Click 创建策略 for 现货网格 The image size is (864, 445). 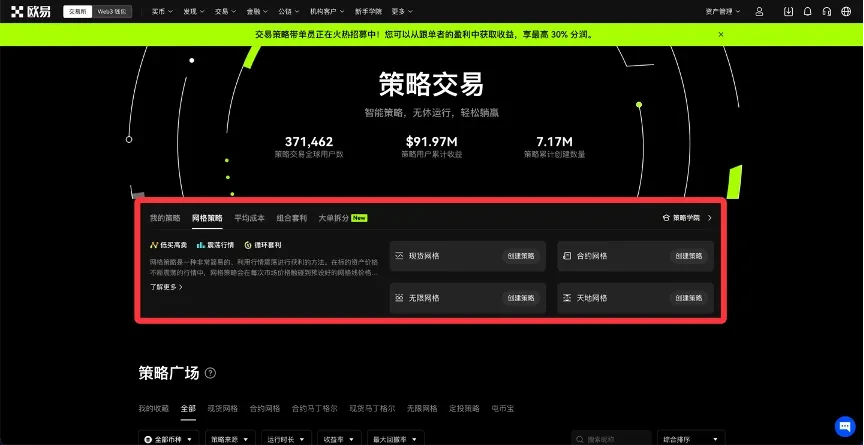(x=520, y=256)
